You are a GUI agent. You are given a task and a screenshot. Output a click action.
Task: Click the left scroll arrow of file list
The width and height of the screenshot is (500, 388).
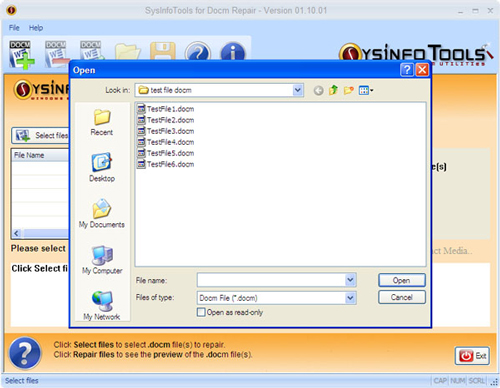pos(17,233)
